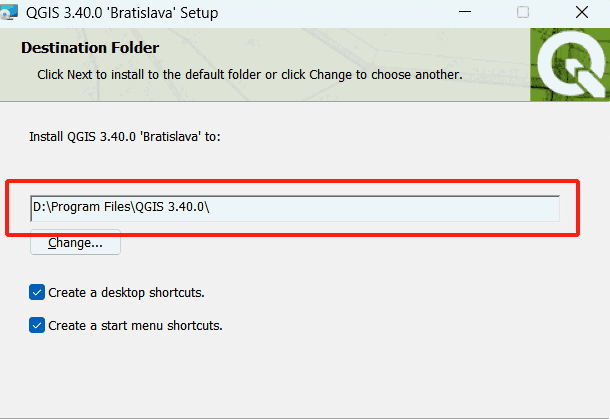The height and width of the screenshot is (419, 610).
Task: Click the 'Click Next to install' description
Action: click(x=249, y=75)
